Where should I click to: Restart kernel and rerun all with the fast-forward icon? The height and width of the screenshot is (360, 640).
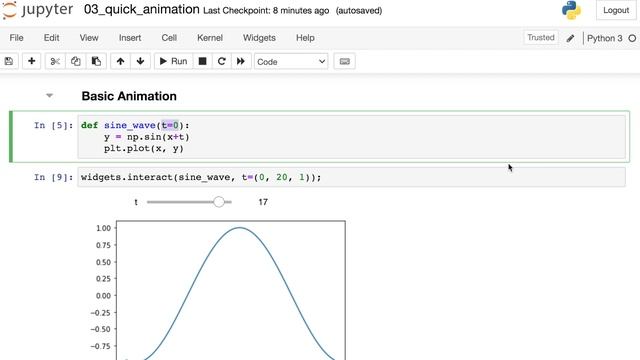(x=241, y=61)
